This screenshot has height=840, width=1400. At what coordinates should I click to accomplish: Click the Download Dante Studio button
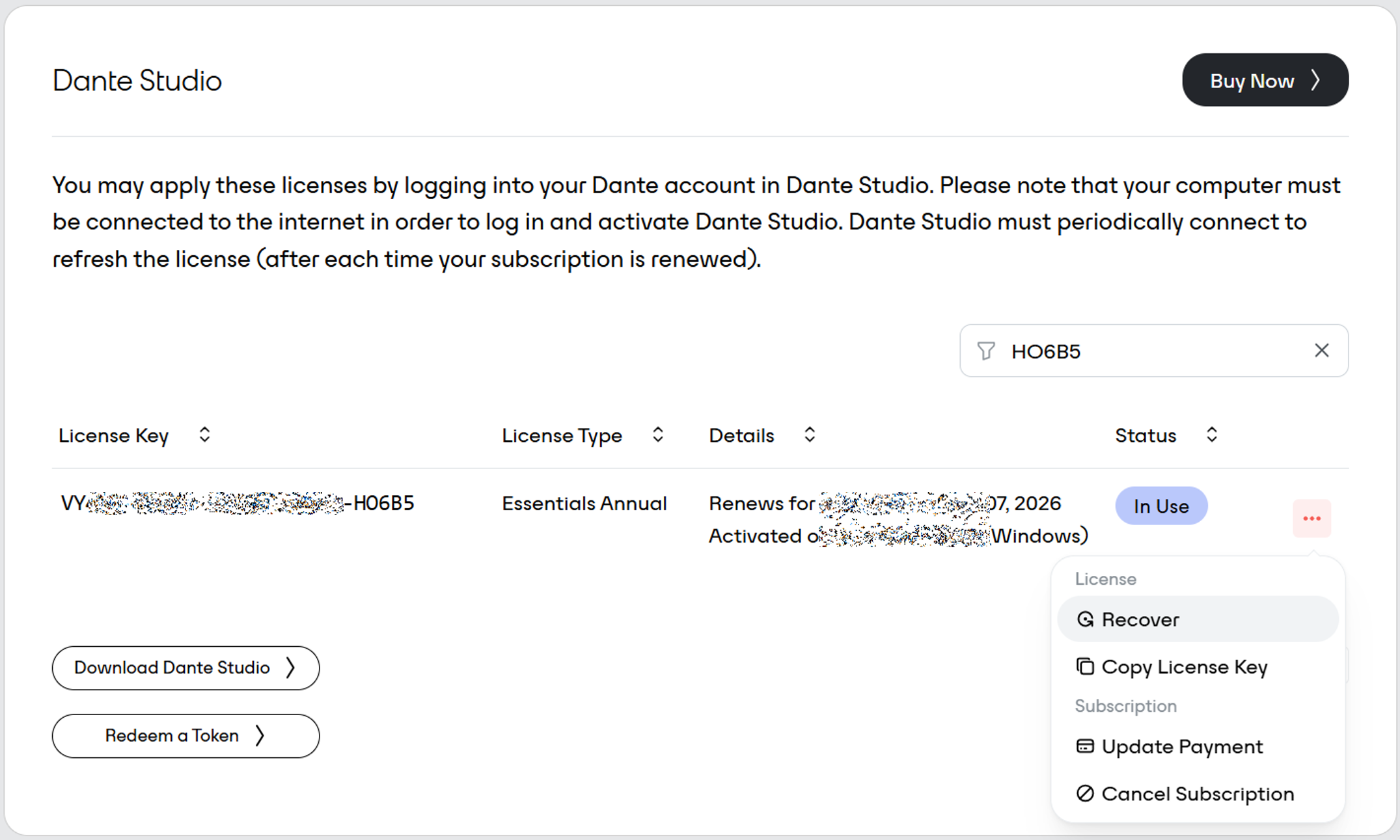[185, 668]
